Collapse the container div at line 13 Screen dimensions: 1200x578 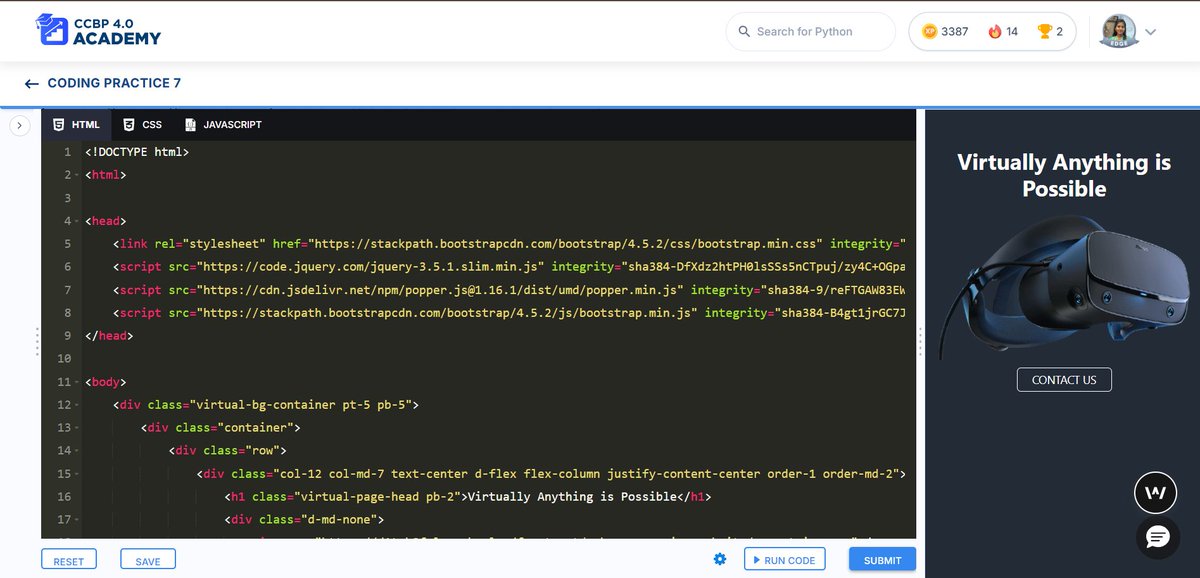(x=77, y=428)
